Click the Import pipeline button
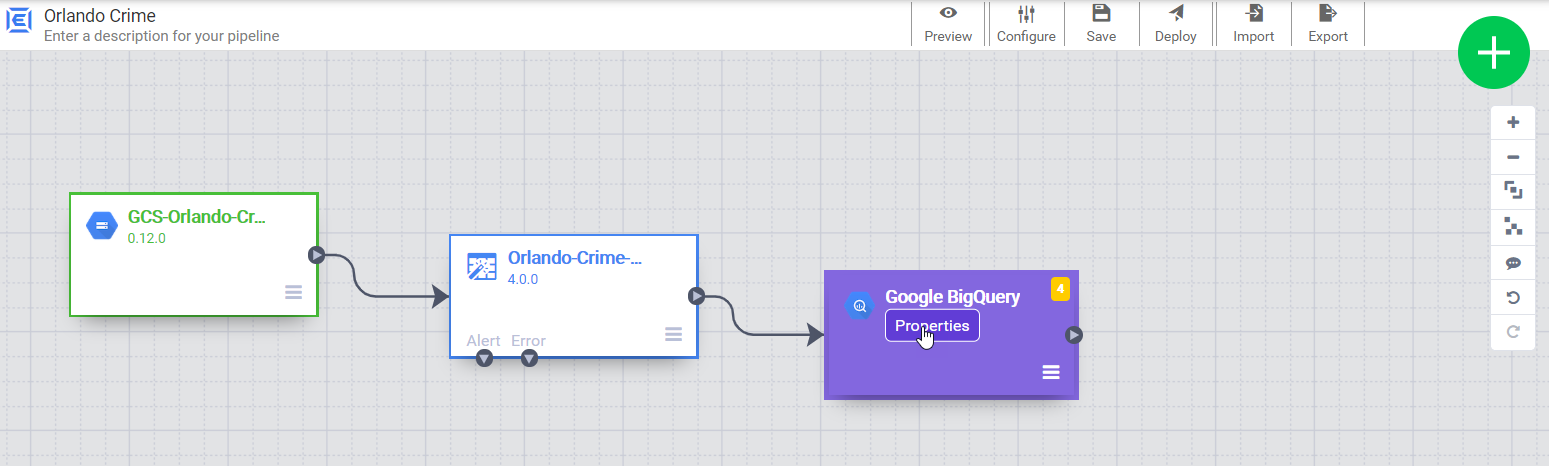The height and width of the screenshot is (466, 1549). pyautogui.click(x=1253, y=24)
